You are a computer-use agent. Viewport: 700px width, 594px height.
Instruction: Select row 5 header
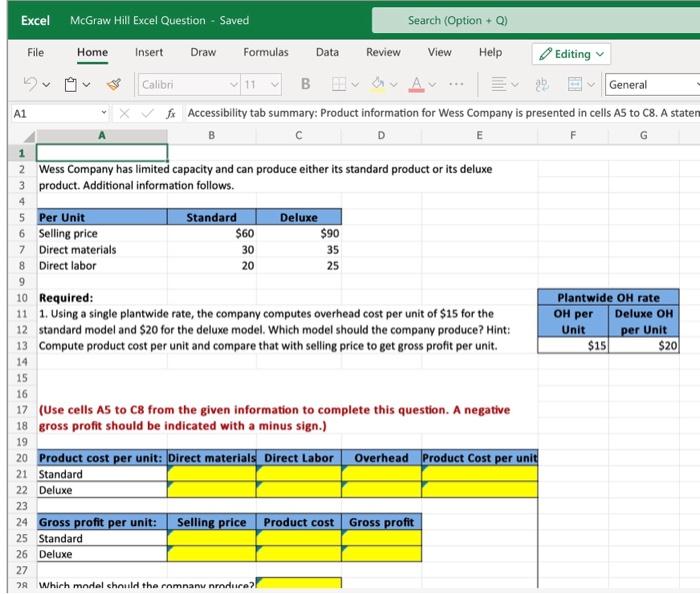tap(21, 218)
